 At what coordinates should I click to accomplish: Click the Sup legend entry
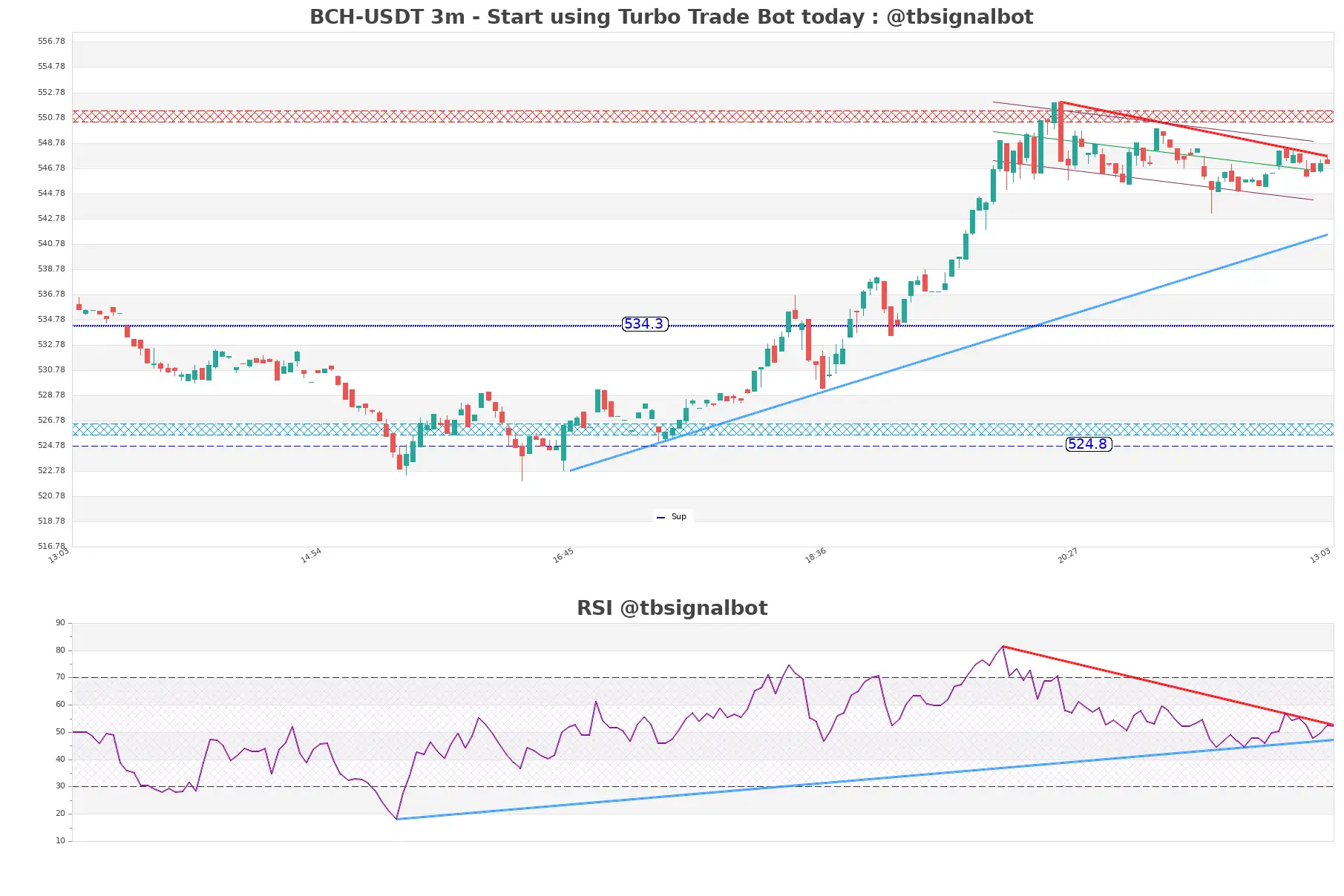[672, 517]
